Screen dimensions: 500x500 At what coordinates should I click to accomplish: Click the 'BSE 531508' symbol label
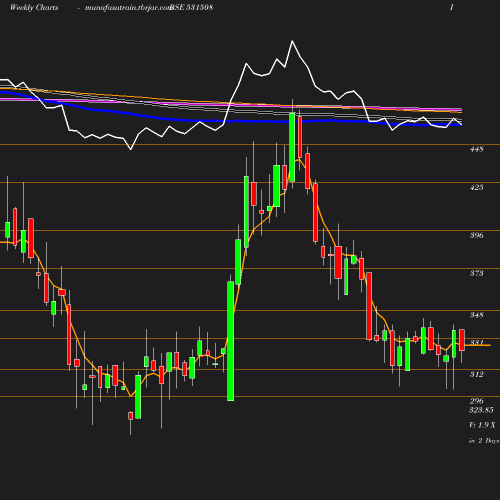[191, 7]
